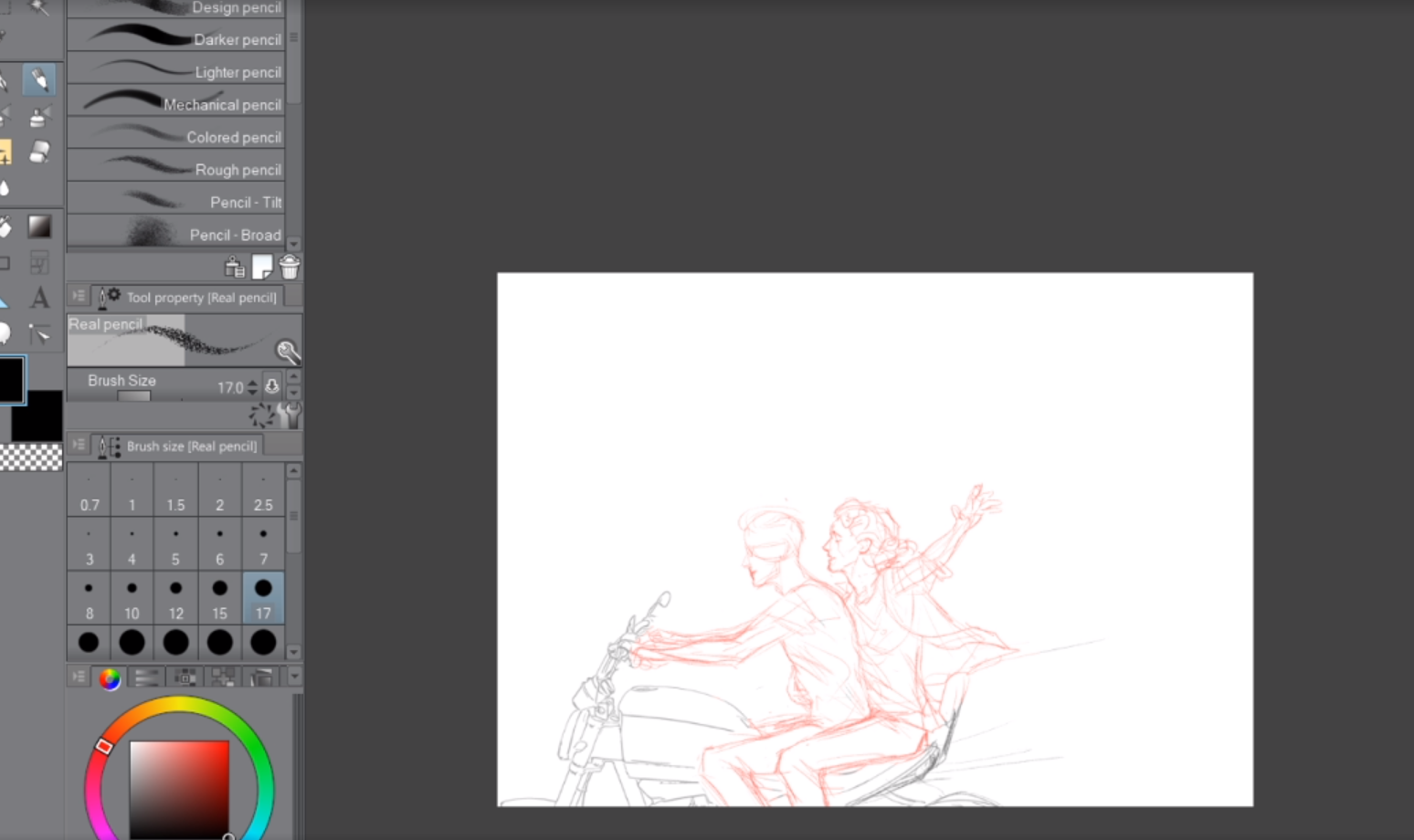Select the Eraser tool
Screen dimensions: 1414x840
tap(38, 152)
